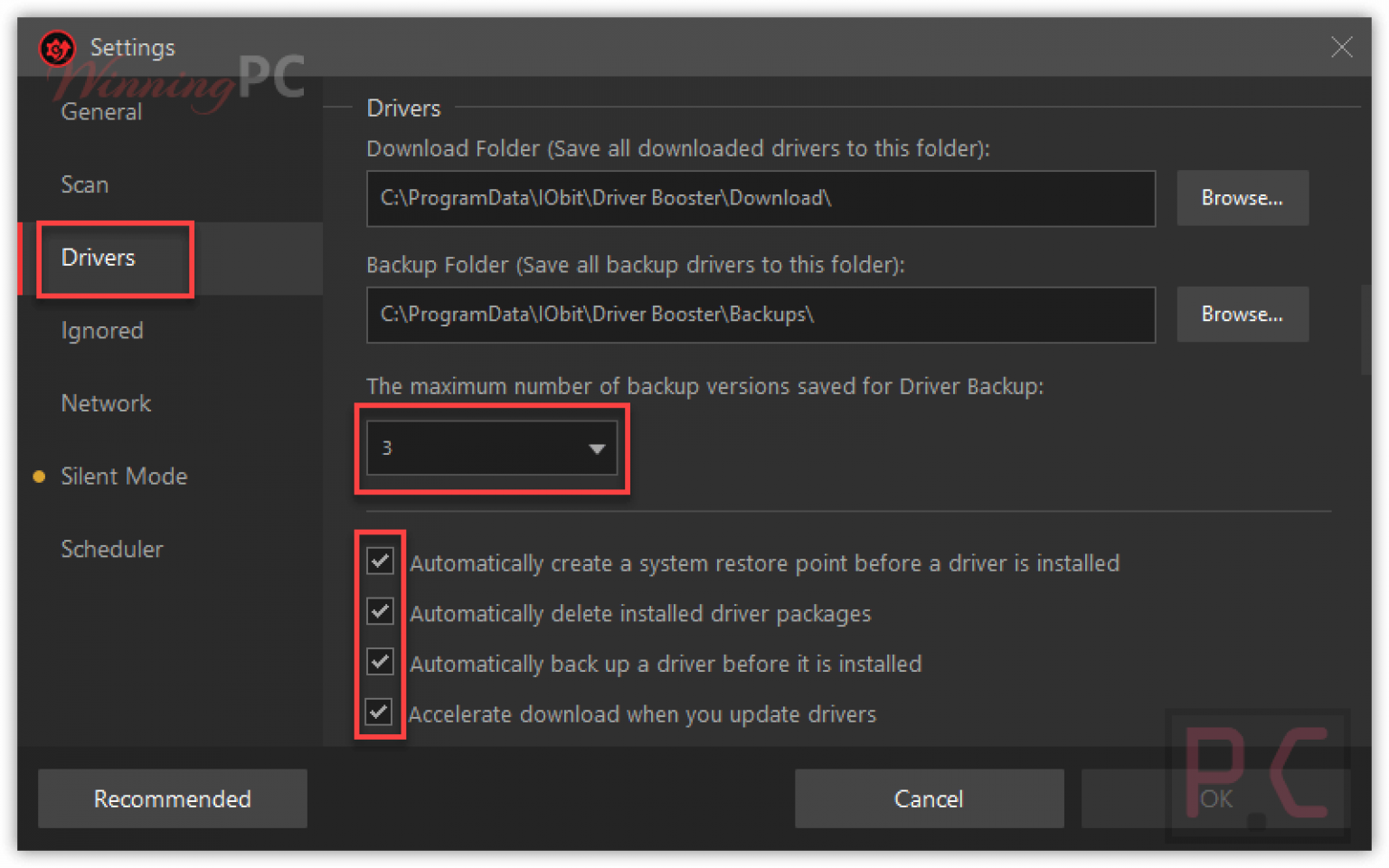
Task: Browse for a new download folder
Action: 1242,198
